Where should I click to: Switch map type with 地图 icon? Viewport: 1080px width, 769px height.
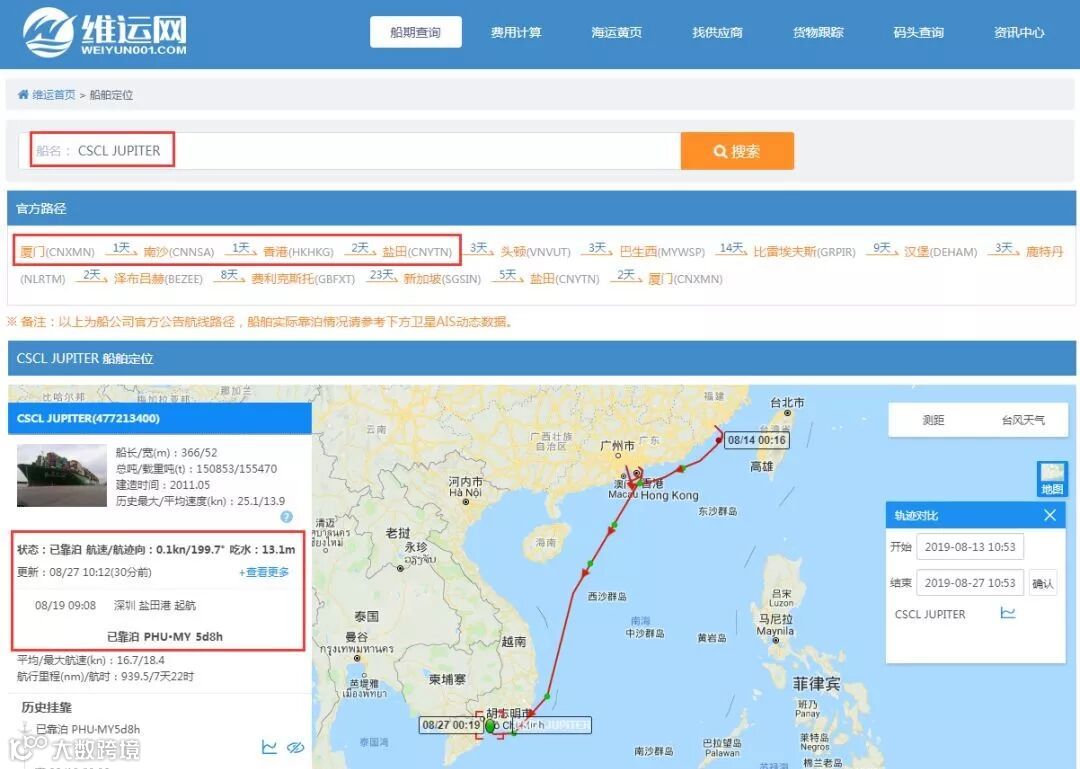tap(1051, 479)
